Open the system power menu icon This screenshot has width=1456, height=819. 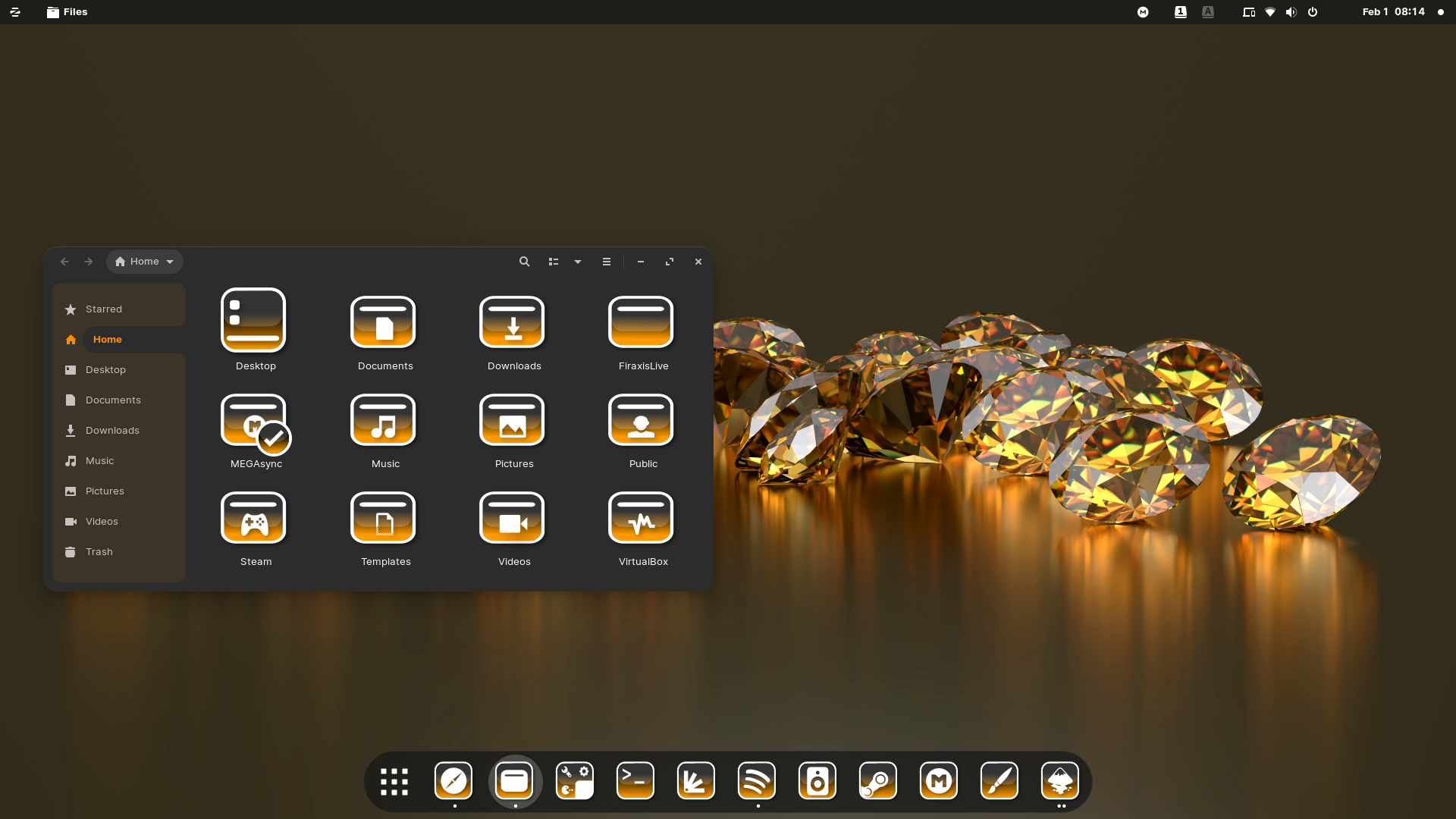[x=1313, y=12]
